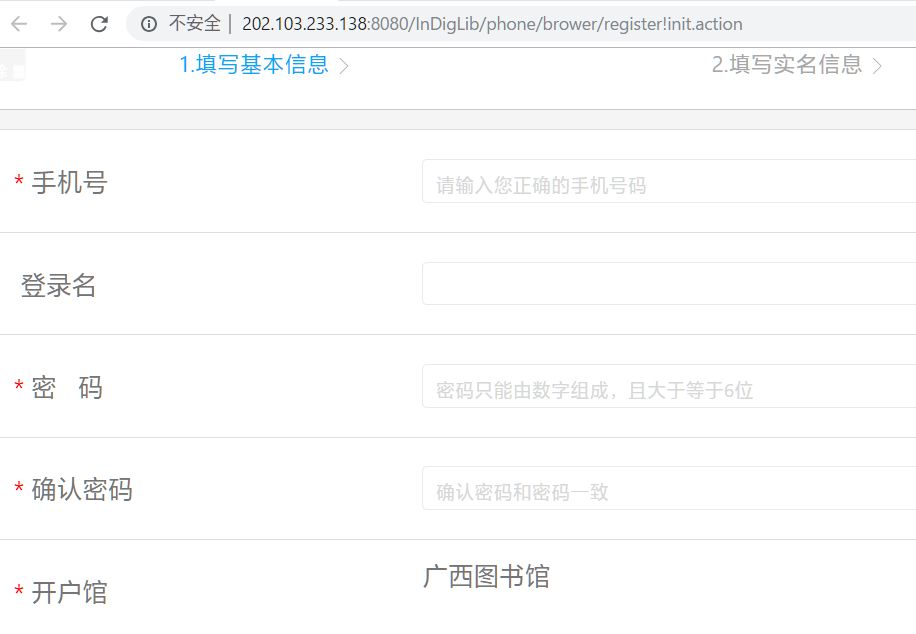Click the 不安全 security warning label
This screenshot has height=634, width=916.
[x=194, y=24]
